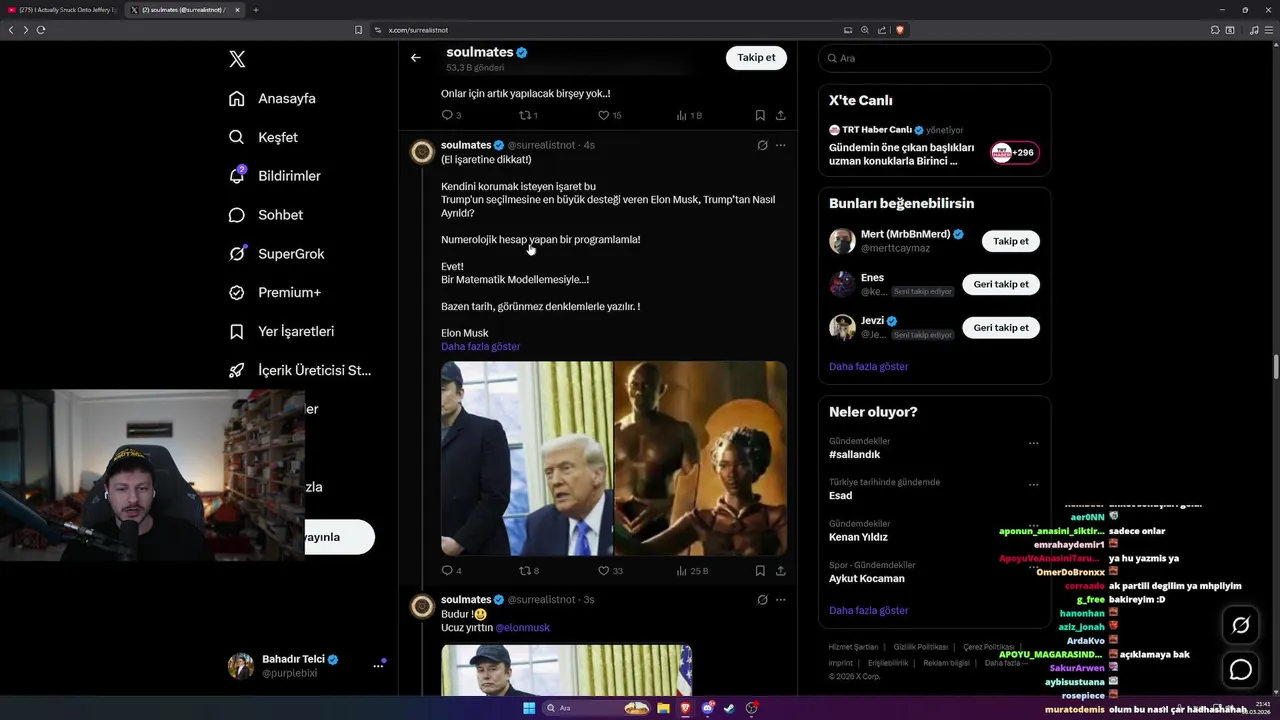
Task: Open the @elonmusk mention link
Action: (522, 628)
